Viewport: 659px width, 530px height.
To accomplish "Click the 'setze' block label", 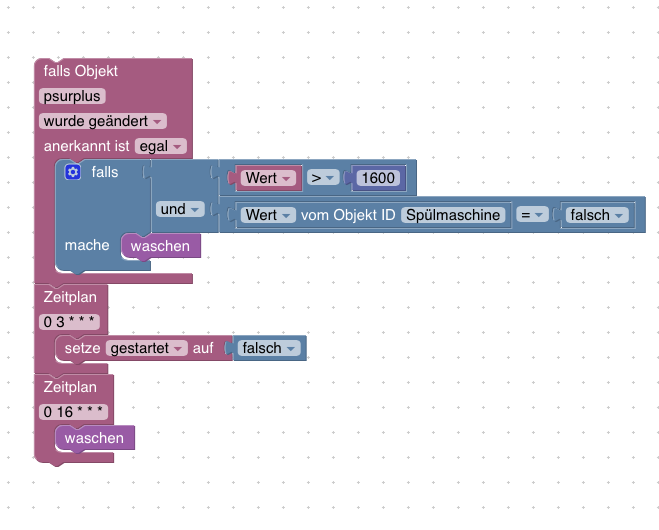I will click(x=82, y=348).
